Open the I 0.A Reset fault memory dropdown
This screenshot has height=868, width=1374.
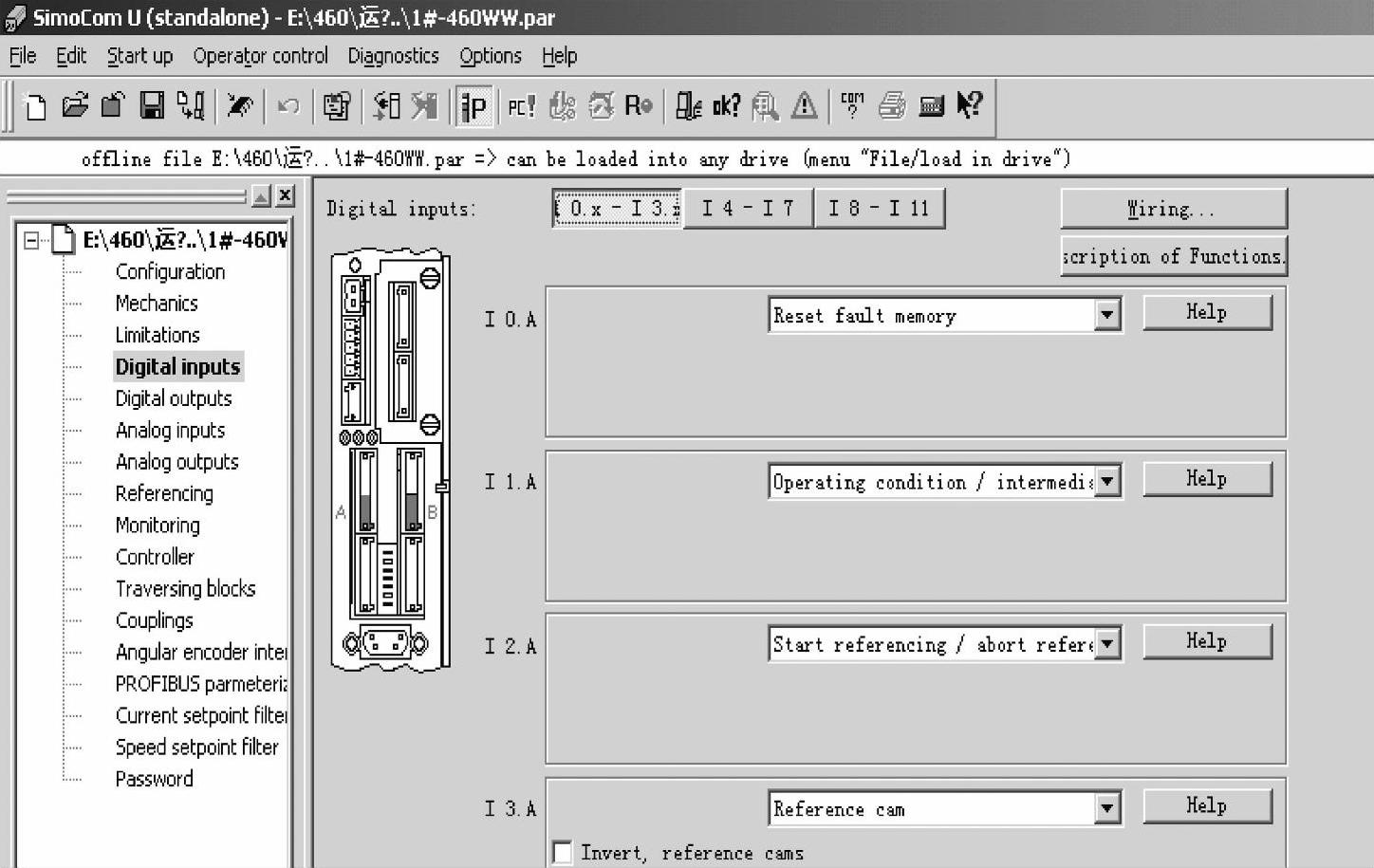(1106, 315)
